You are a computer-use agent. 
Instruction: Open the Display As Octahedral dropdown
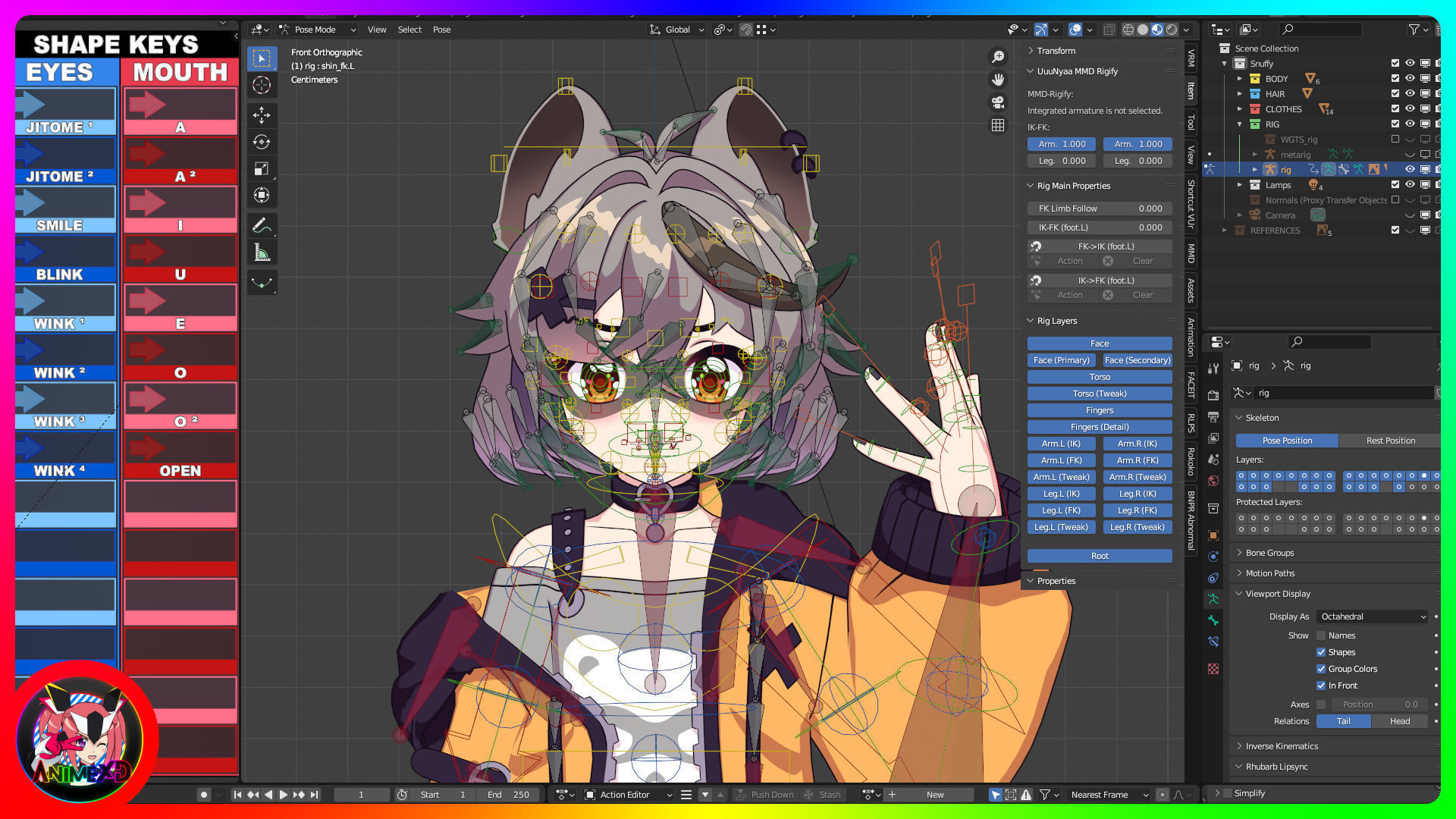[1373, 617]
